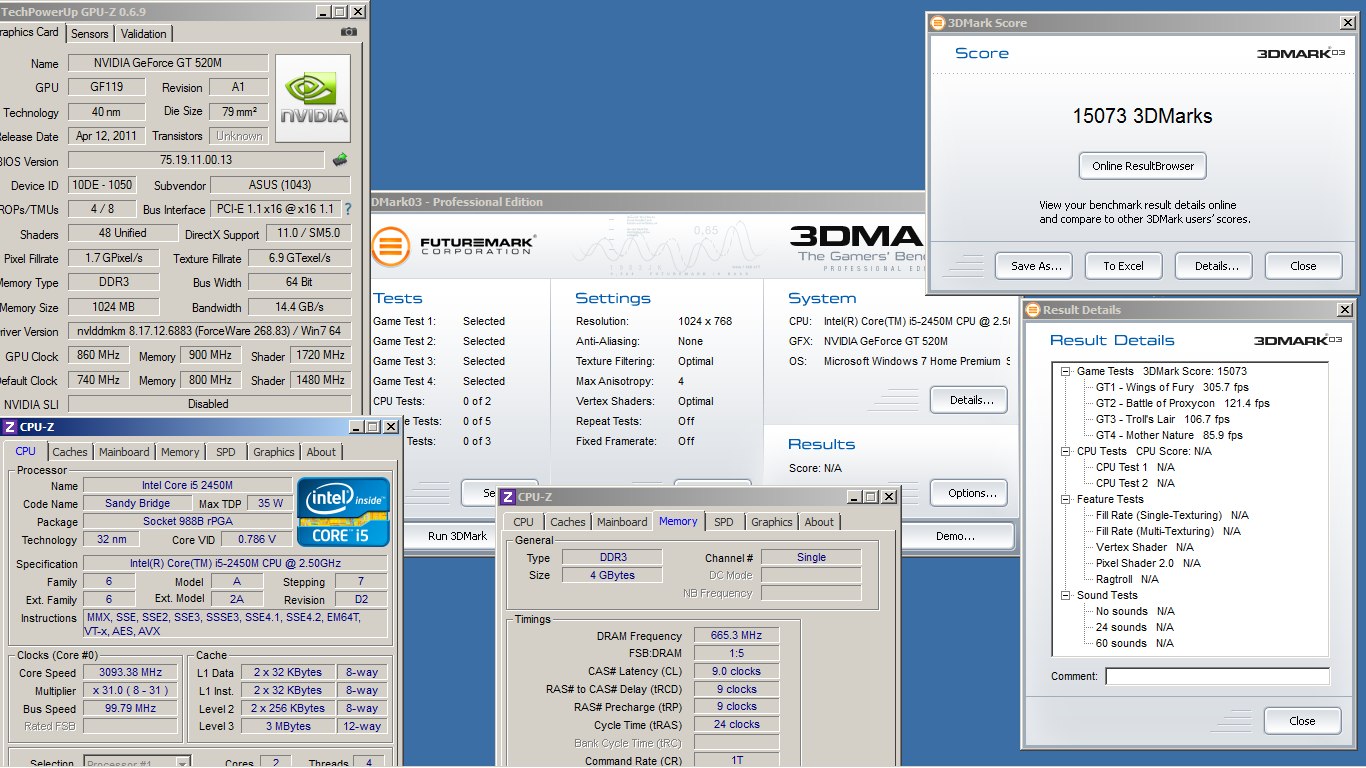Select the Vertex Shader result row
The height and width of the screenshot is (768, 1366).
1145,548
